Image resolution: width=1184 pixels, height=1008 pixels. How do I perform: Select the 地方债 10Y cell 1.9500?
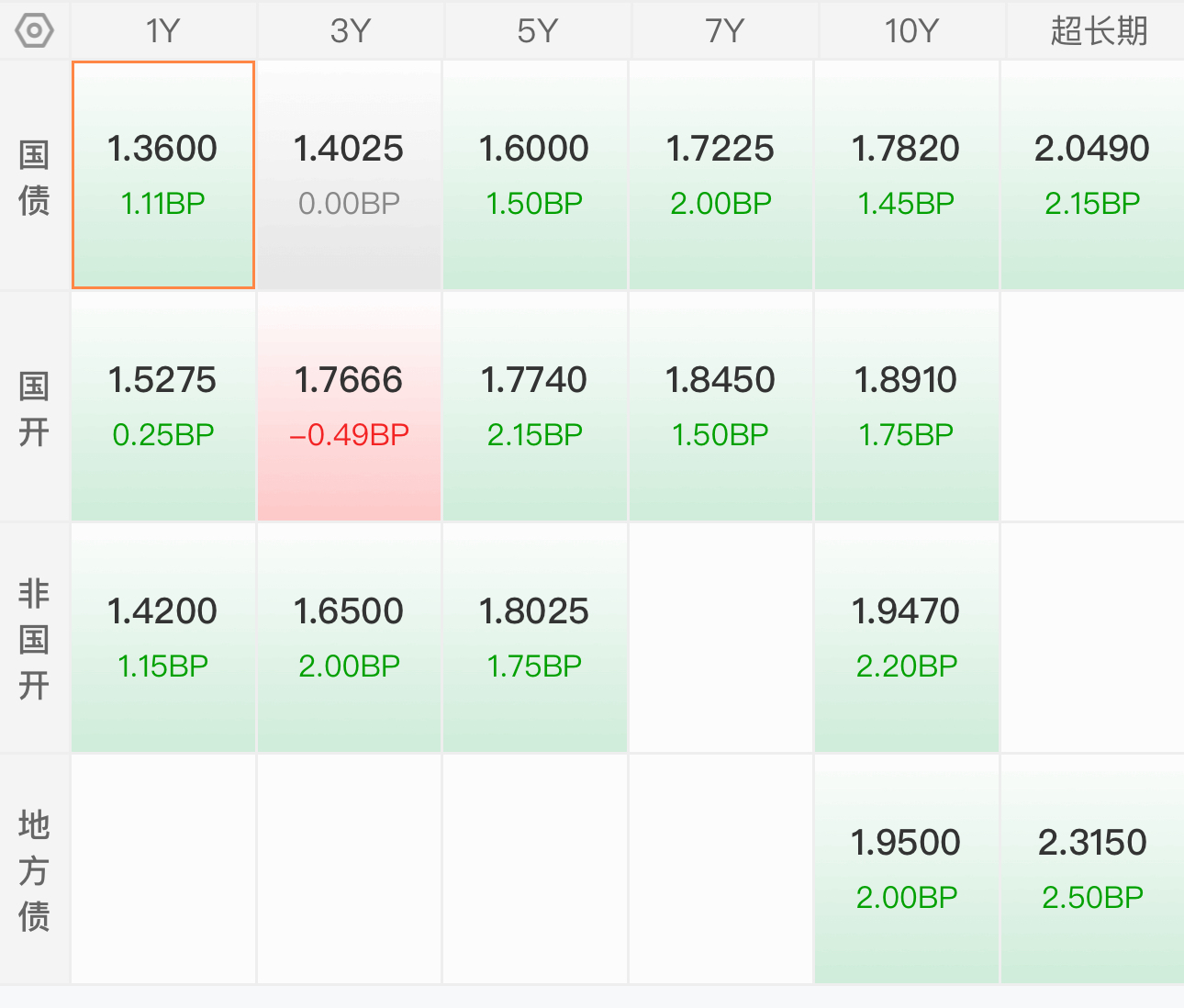(907, 869)
